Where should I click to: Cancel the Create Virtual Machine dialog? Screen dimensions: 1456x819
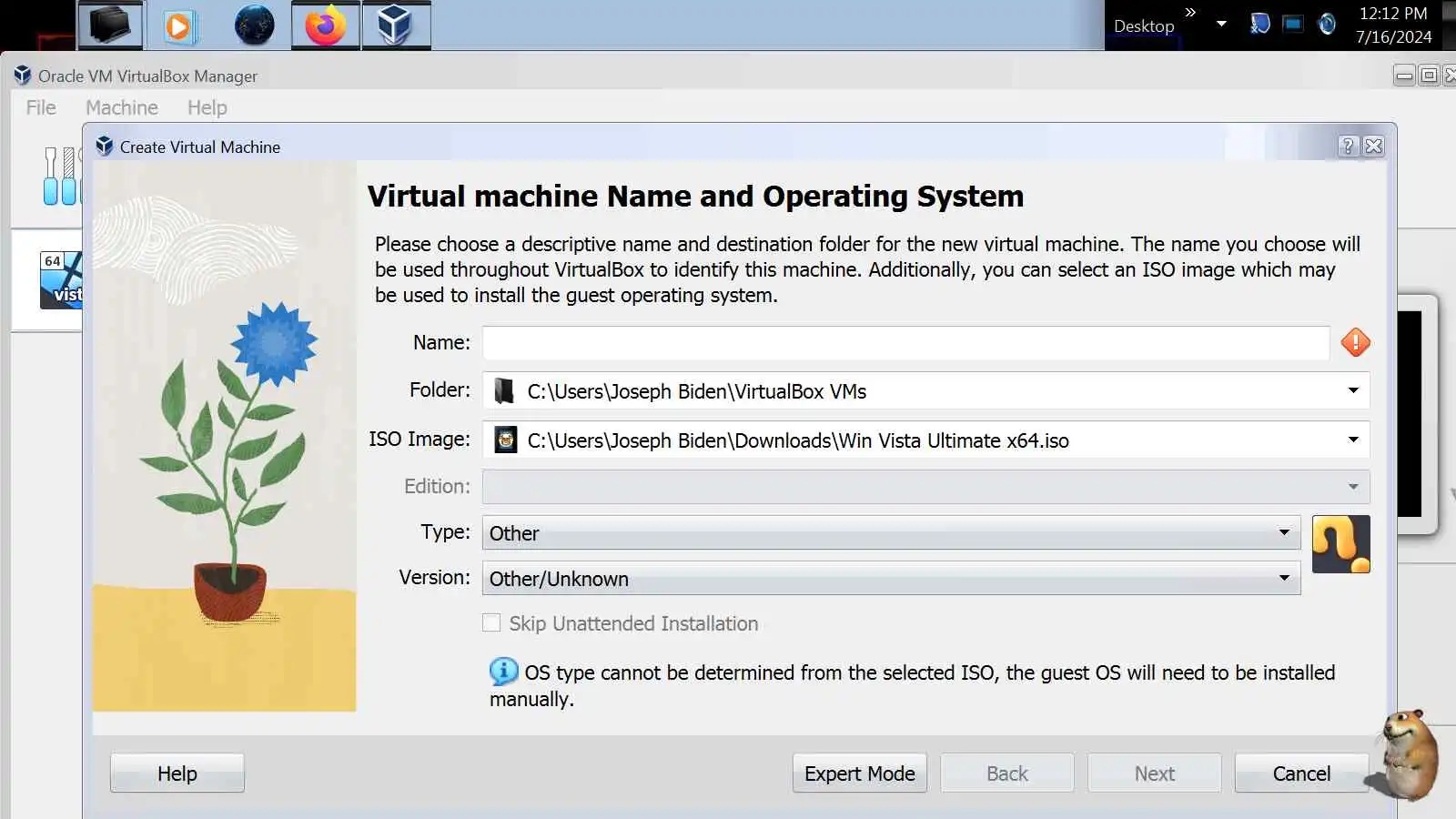click(x=1301, y=773)
